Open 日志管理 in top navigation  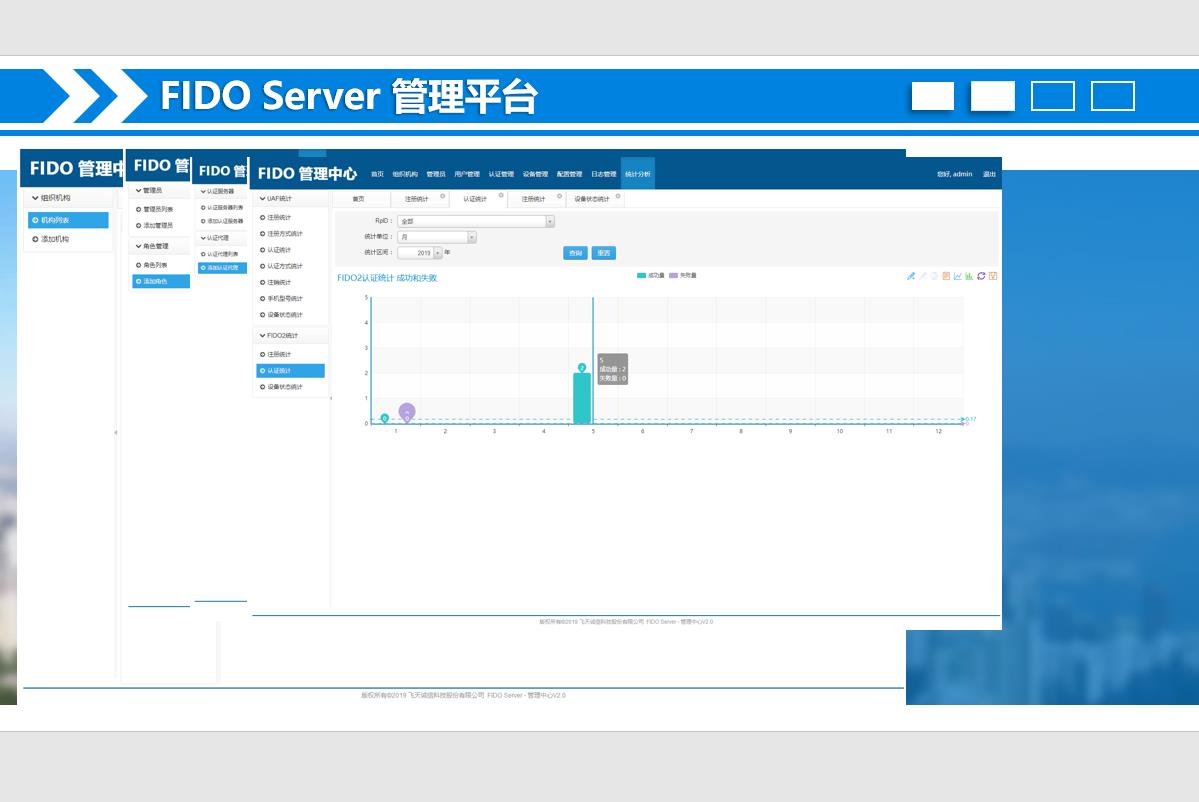pyautogui.click(x=603, y=174)
